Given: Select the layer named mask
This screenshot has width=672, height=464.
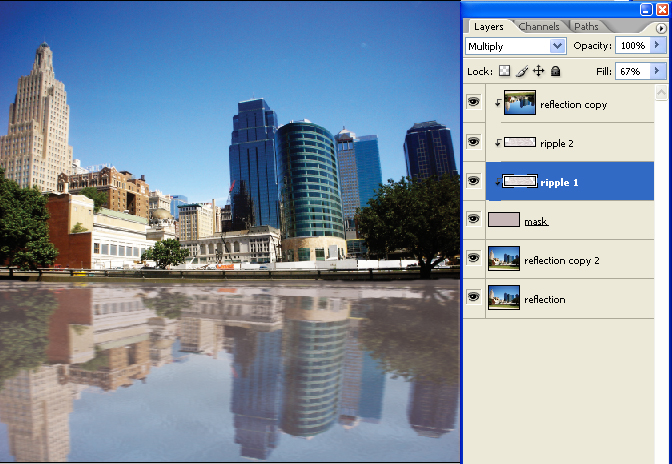Looking at the screenshot, I should pos(536,221).
